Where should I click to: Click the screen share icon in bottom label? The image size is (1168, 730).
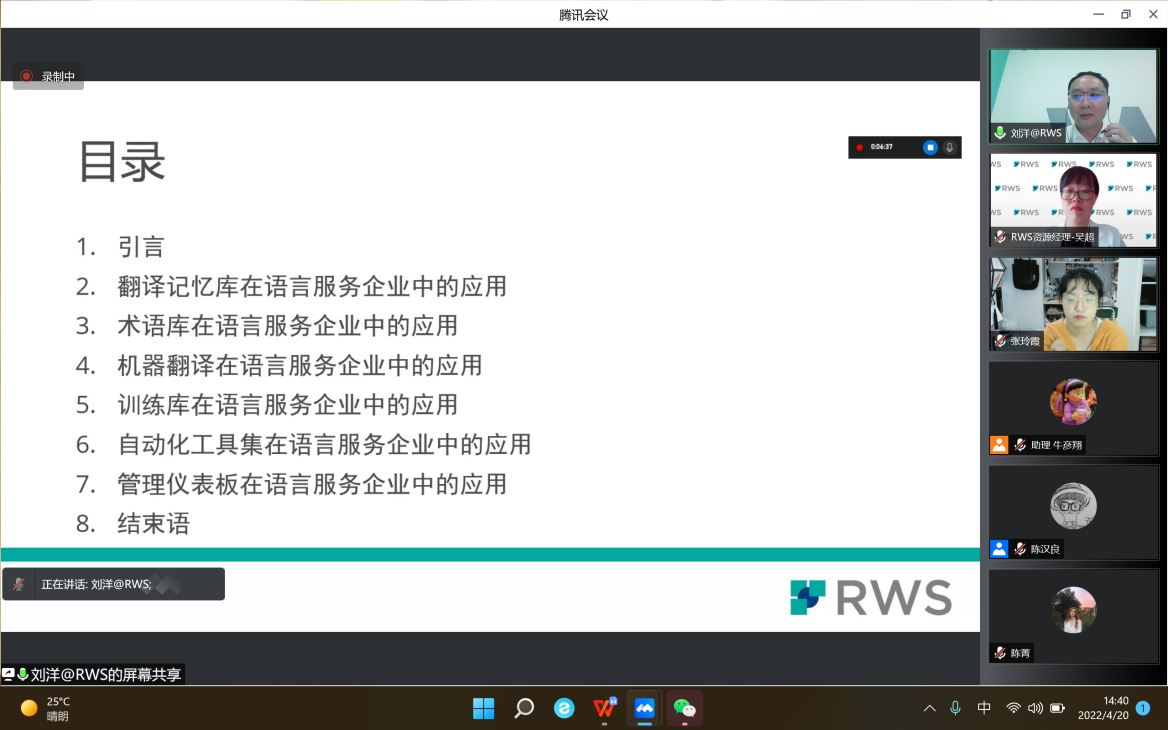(x=9, y=675)
